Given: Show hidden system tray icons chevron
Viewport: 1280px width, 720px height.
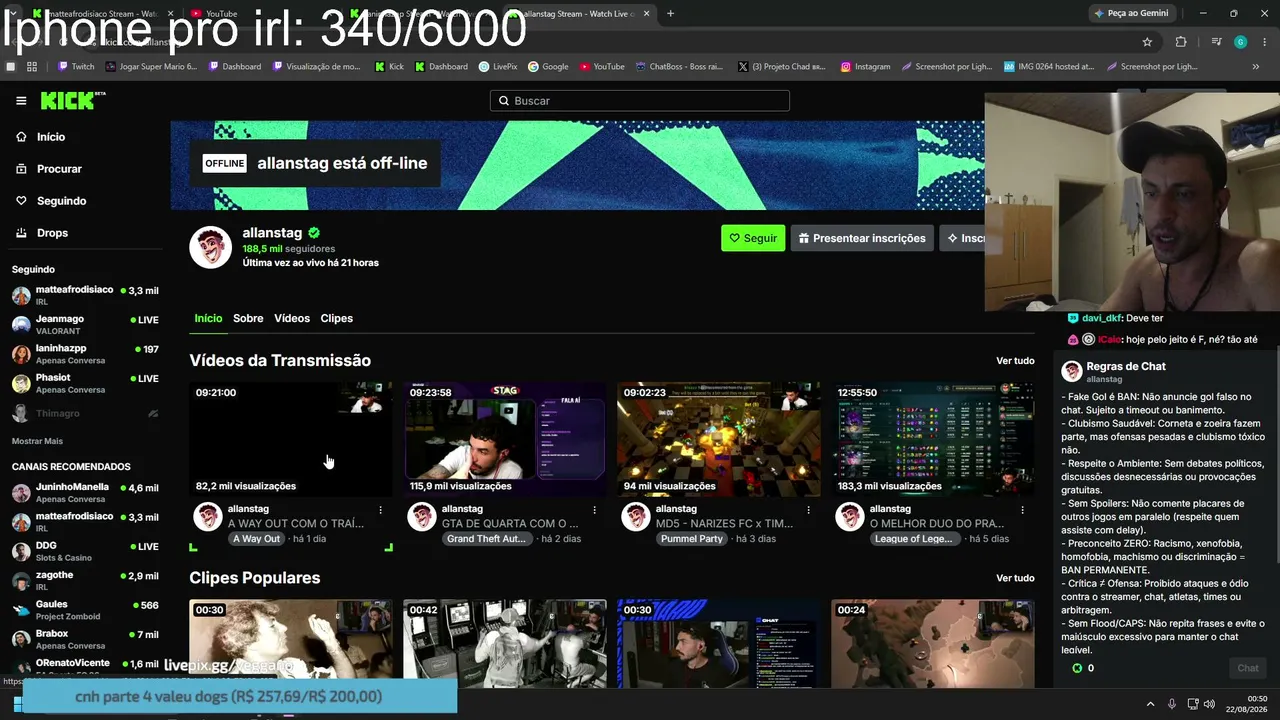Looking at the screenshot, I should (1150, 704).
